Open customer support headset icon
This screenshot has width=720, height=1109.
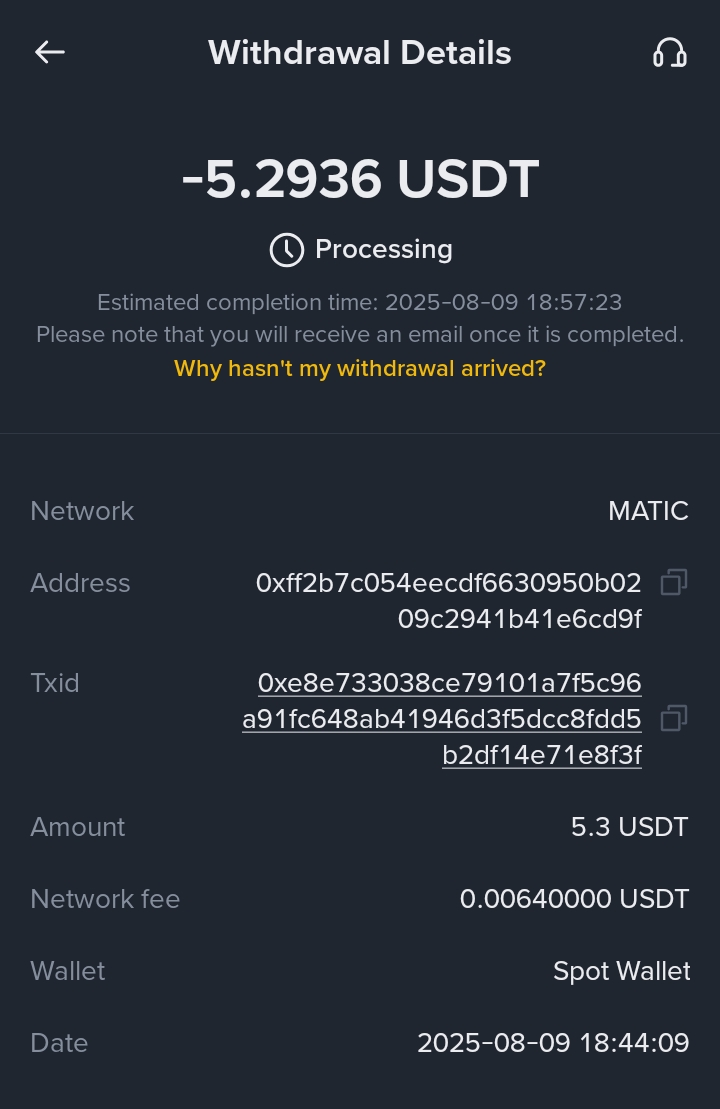669,53
